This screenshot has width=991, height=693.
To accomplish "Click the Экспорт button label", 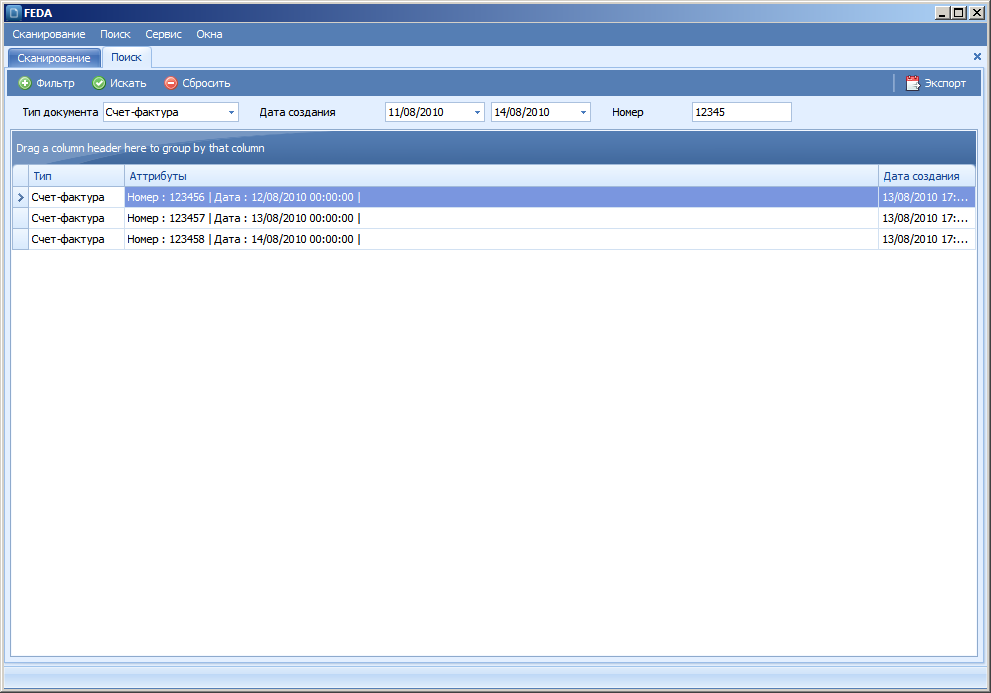I will [x=945, y=83].
